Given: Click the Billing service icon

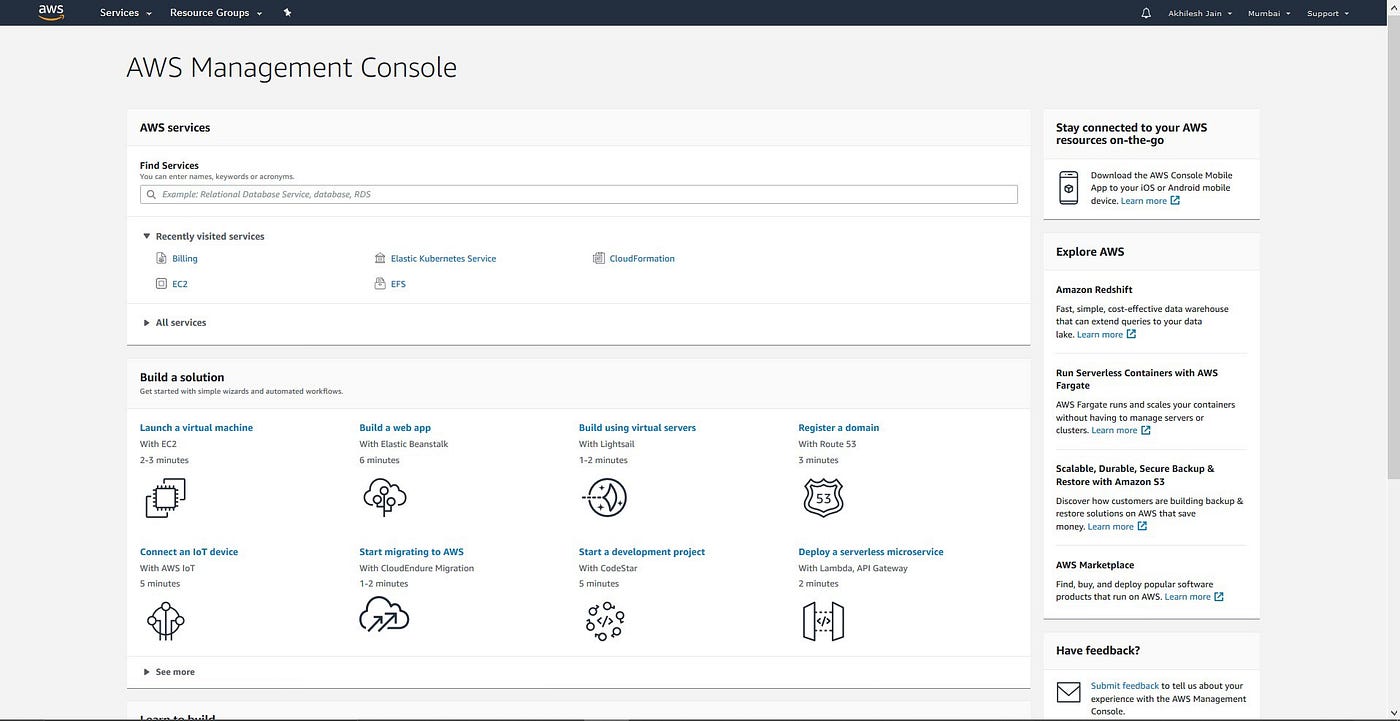Looking at the screenshot, I should click(x=162, y=258).
